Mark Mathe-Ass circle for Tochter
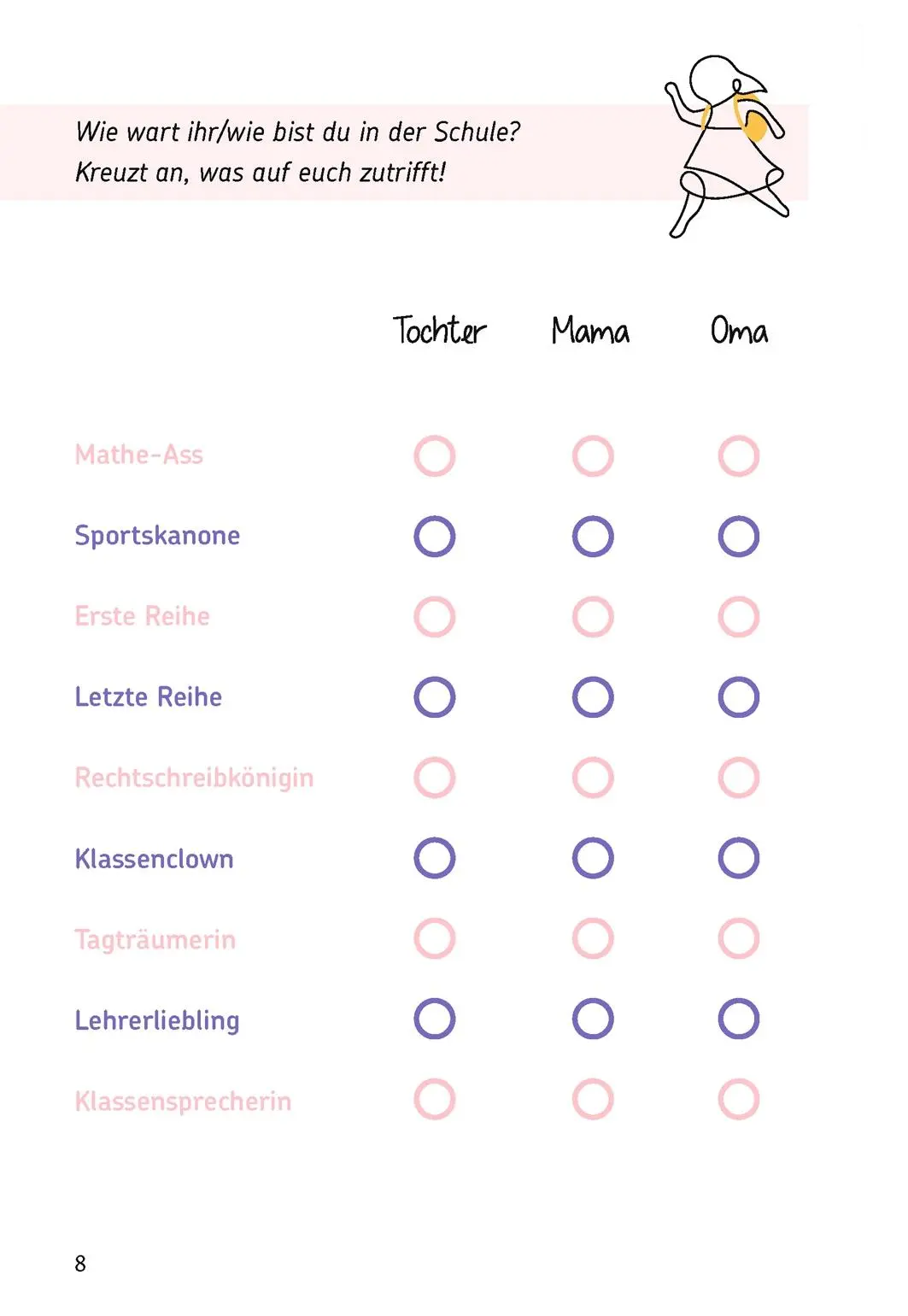908x1316 pixels. point(435,456)
